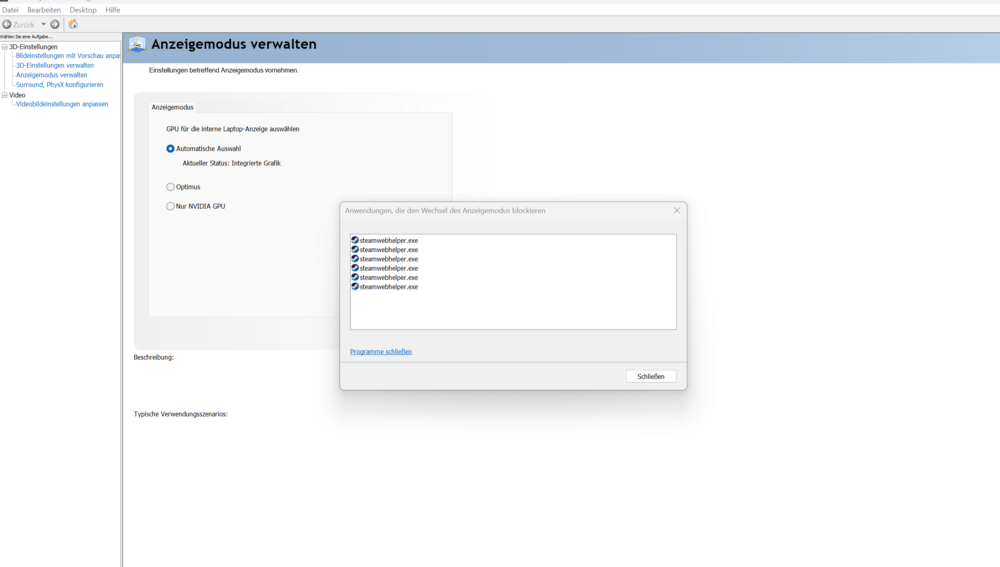Click the Anzeigemodus tab label
The height and width of the screenshot is (567, 1000).
click(172, 107)
